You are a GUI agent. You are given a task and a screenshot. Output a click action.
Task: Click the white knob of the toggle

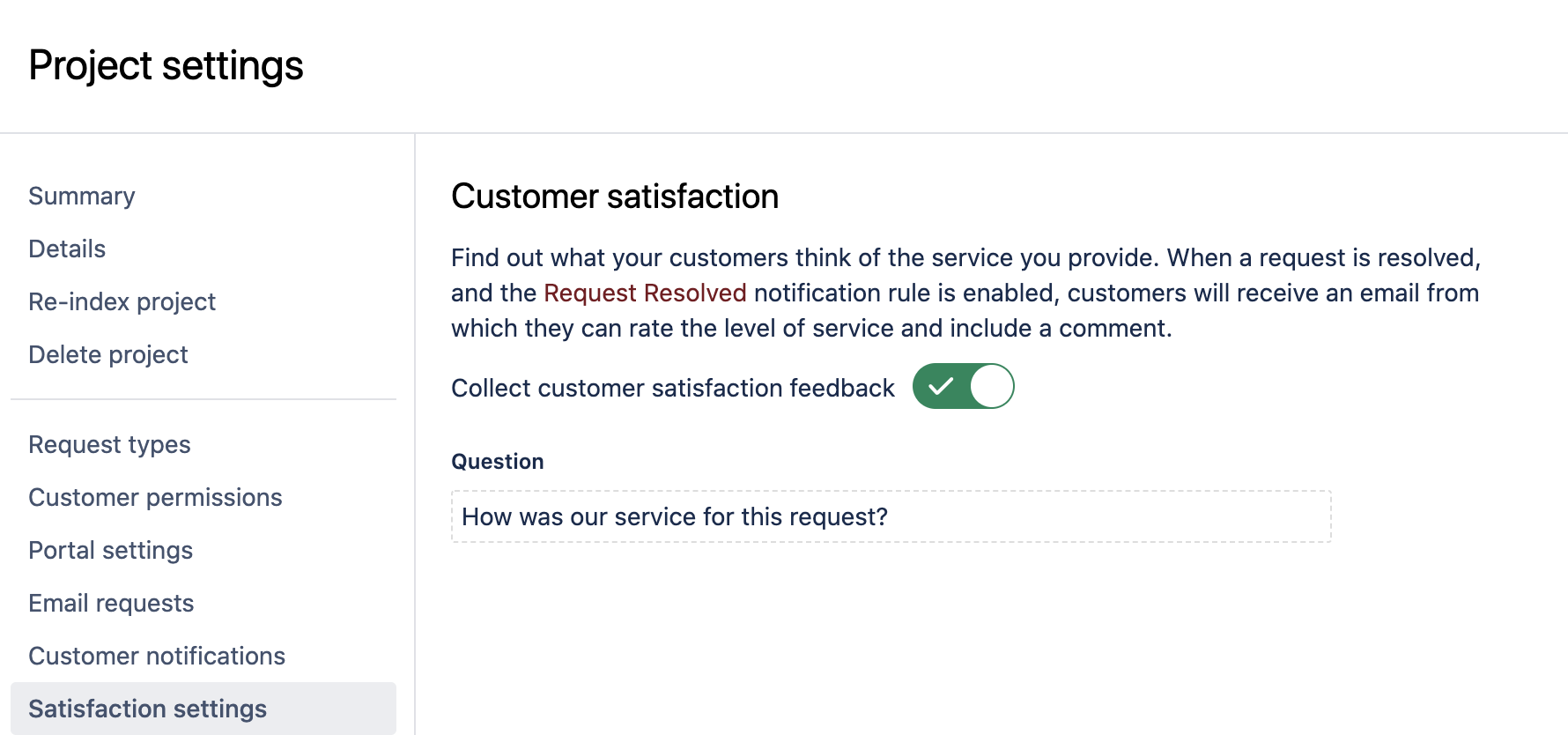(x=992, y=387)
